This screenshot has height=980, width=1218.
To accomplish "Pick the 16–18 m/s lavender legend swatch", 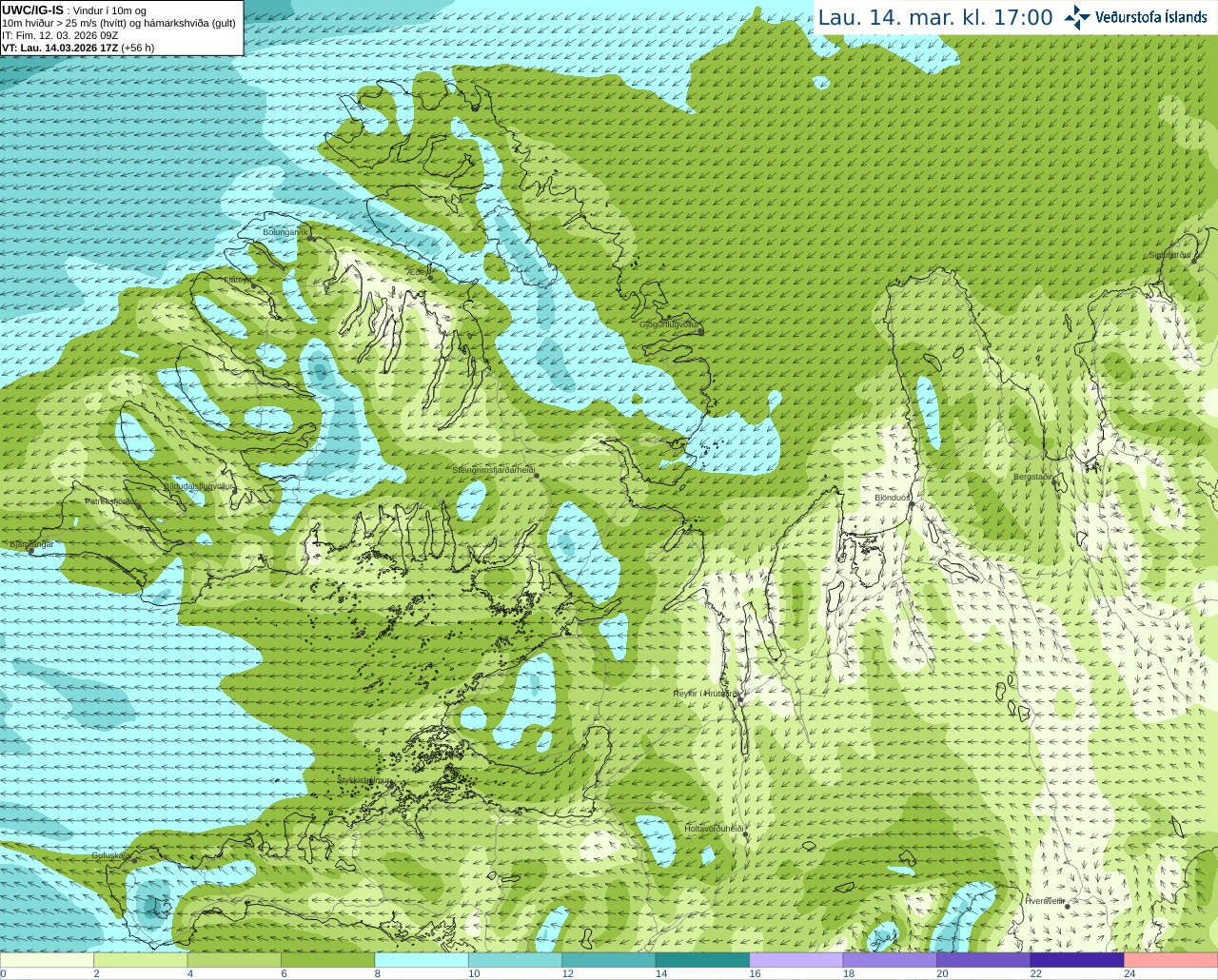I will 796,959.
